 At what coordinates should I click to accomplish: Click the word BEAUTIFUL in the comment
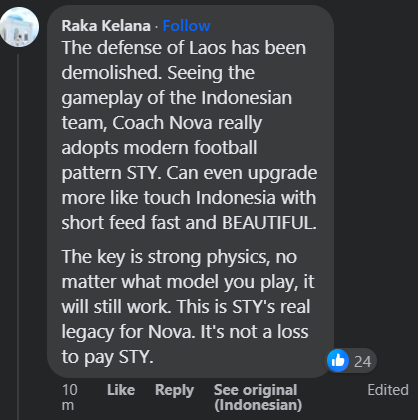269,222
